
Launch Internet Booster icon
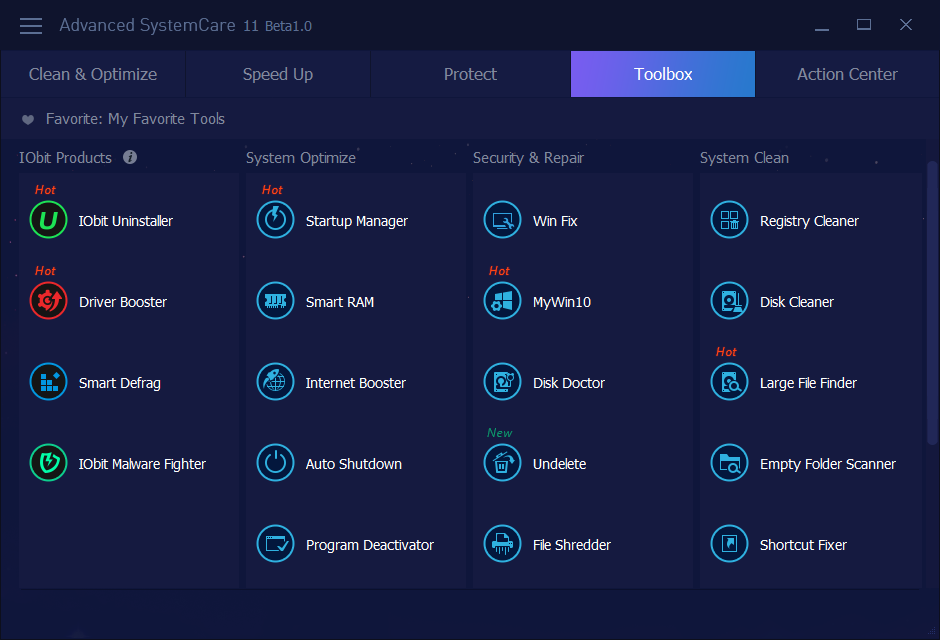(275, 383)
